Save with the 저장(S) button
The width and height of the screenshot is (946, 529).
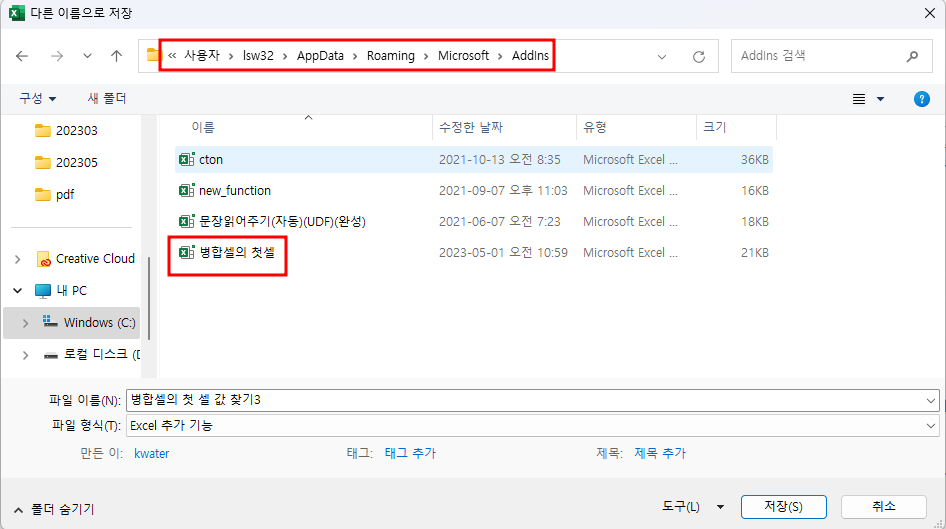(784, 507)
